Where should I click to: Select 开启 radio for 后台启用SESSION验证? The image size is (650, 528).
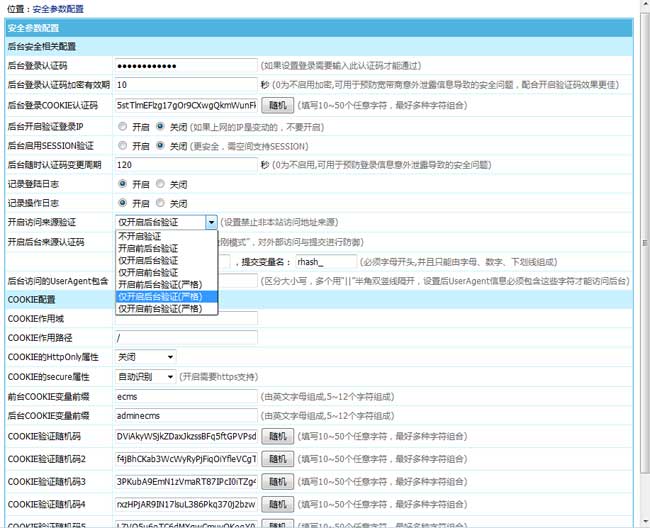coord(122,146)
